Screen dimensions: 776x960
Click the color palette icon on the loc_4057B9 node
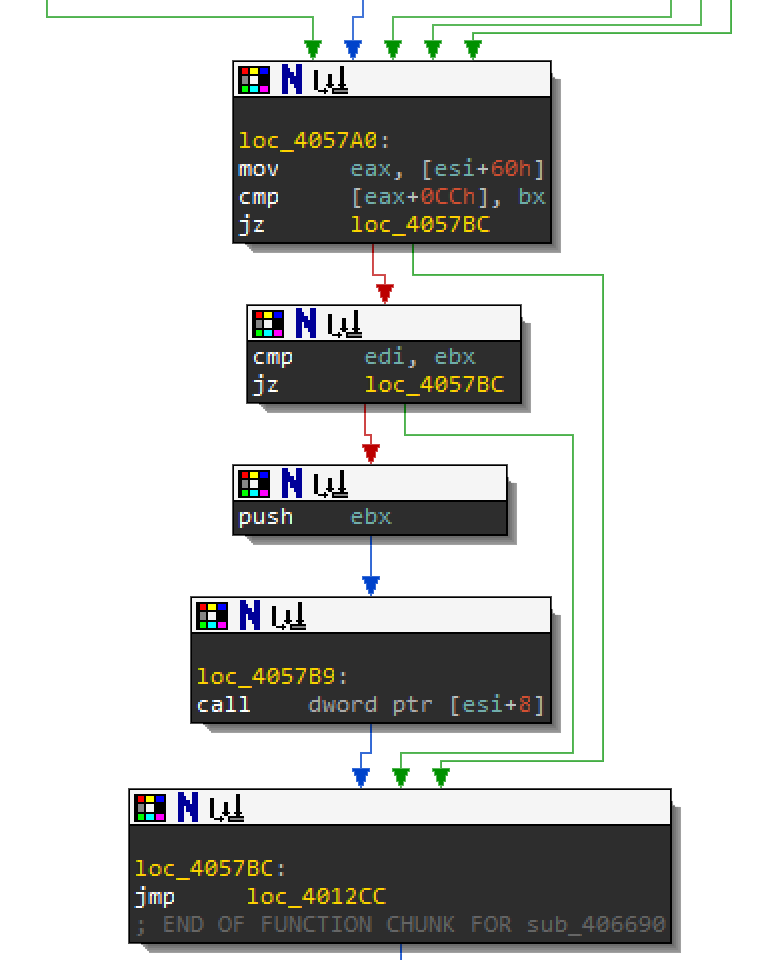(x=212, y=616)
